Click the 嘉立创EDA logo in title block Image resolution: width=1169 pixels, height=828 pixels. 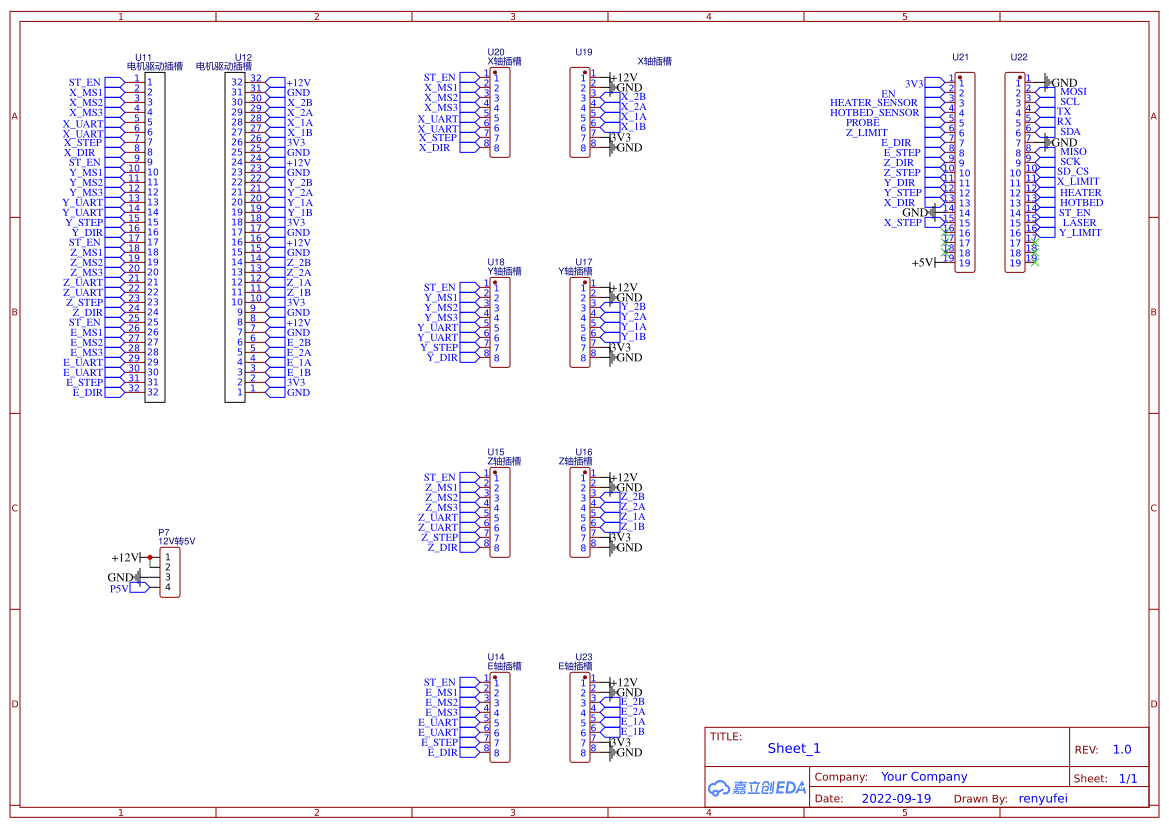757,788
